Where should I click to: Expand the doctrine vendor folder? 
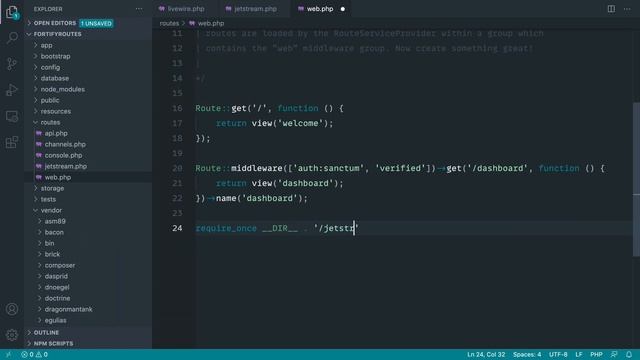pos(57,299)
